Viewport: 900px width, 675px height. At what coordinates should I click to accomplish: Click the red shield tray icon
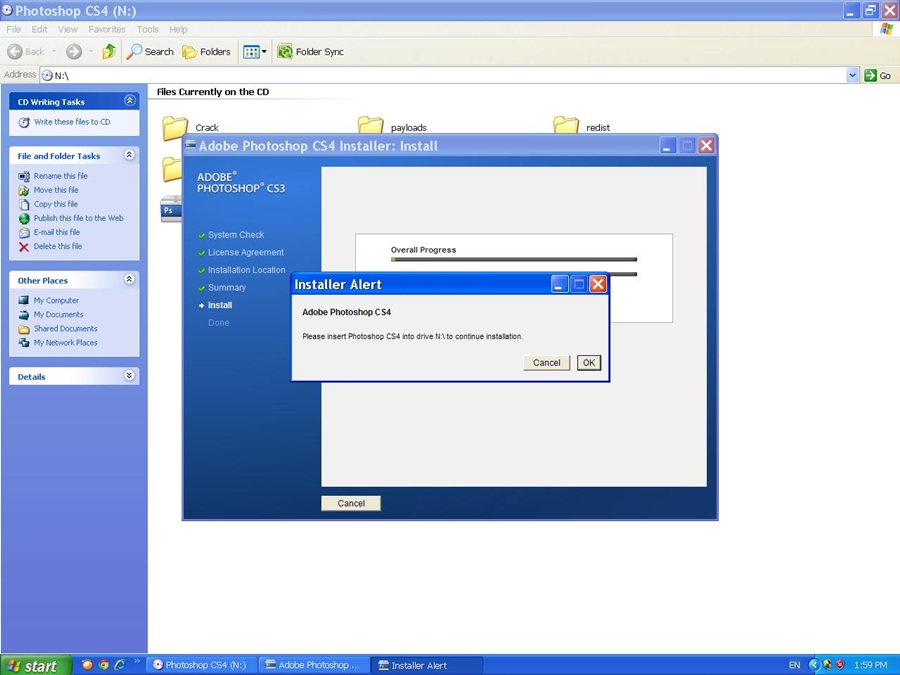click(840, 665)
